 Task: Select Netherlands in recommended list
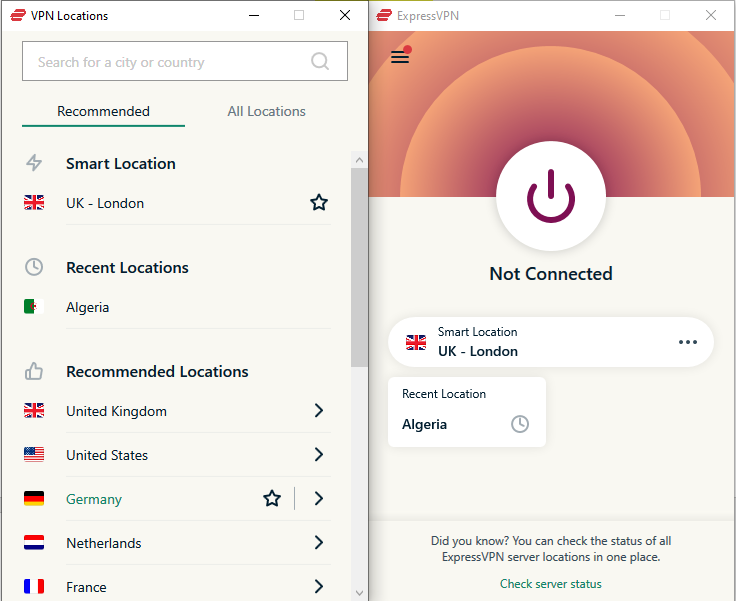(x=104, y=543)
